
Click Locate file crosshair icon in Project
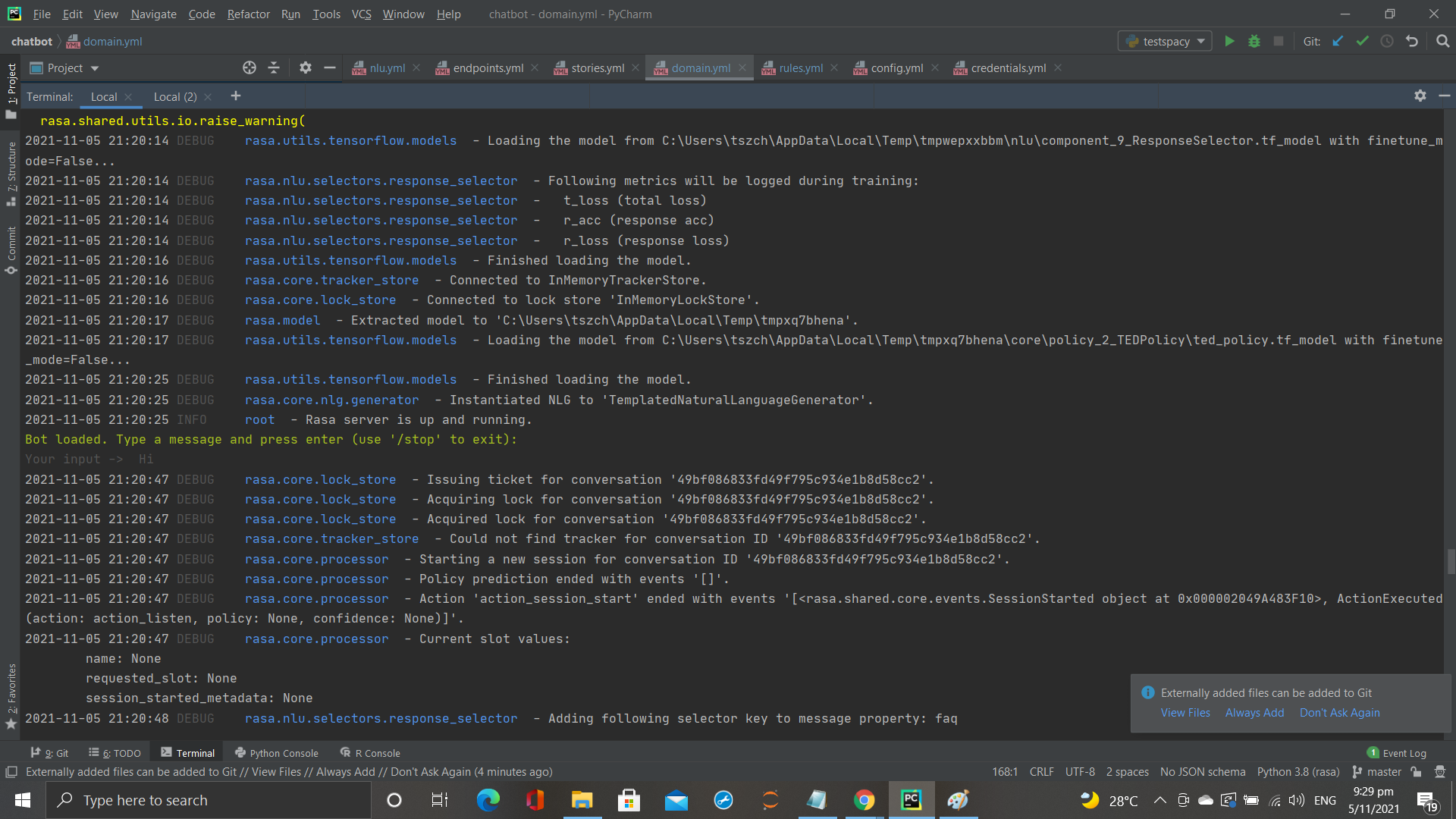pyautogui.click(x=249, y=67)
